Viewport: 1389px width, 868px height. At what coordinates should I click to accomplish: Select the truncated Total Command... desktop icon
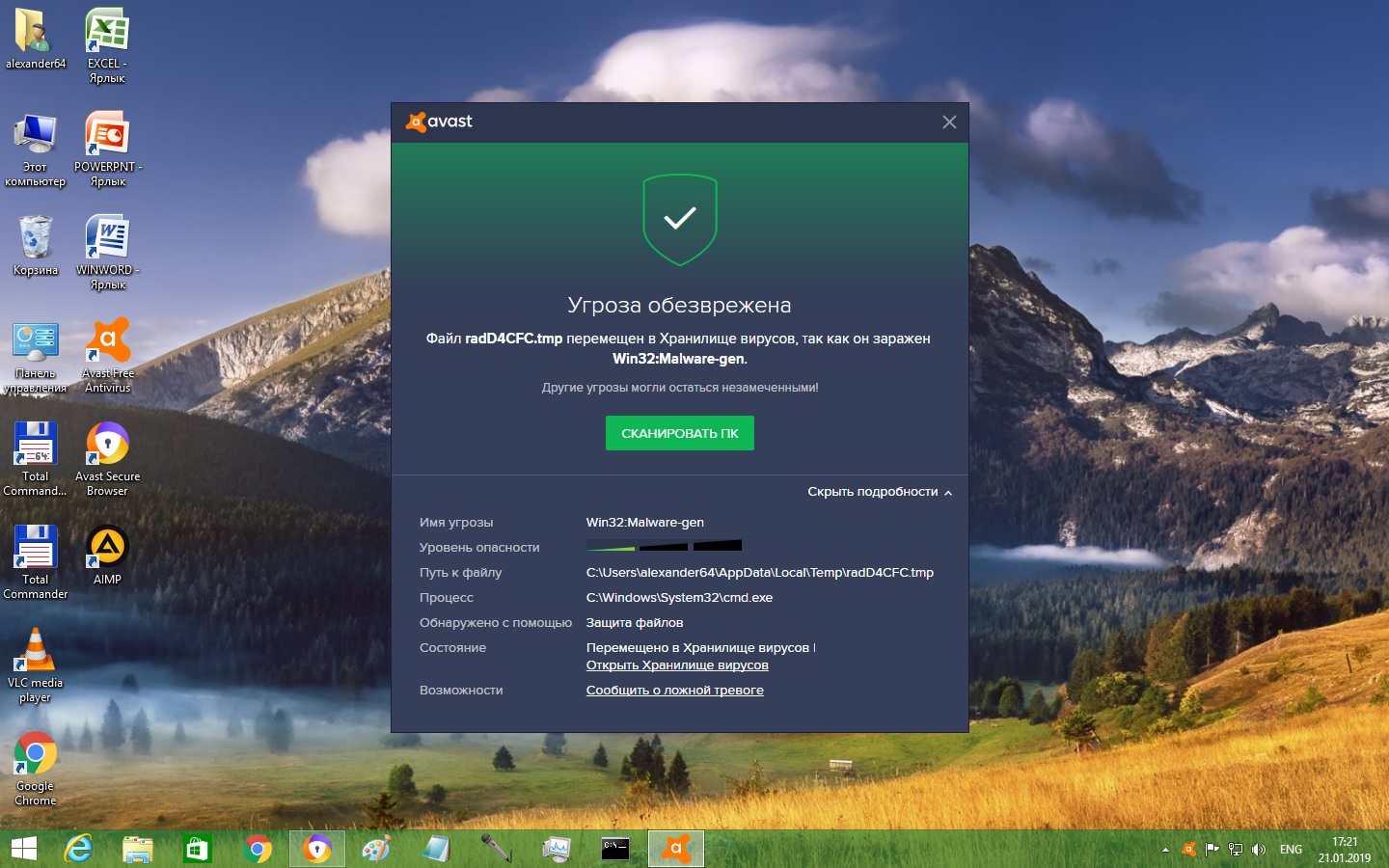36,459
